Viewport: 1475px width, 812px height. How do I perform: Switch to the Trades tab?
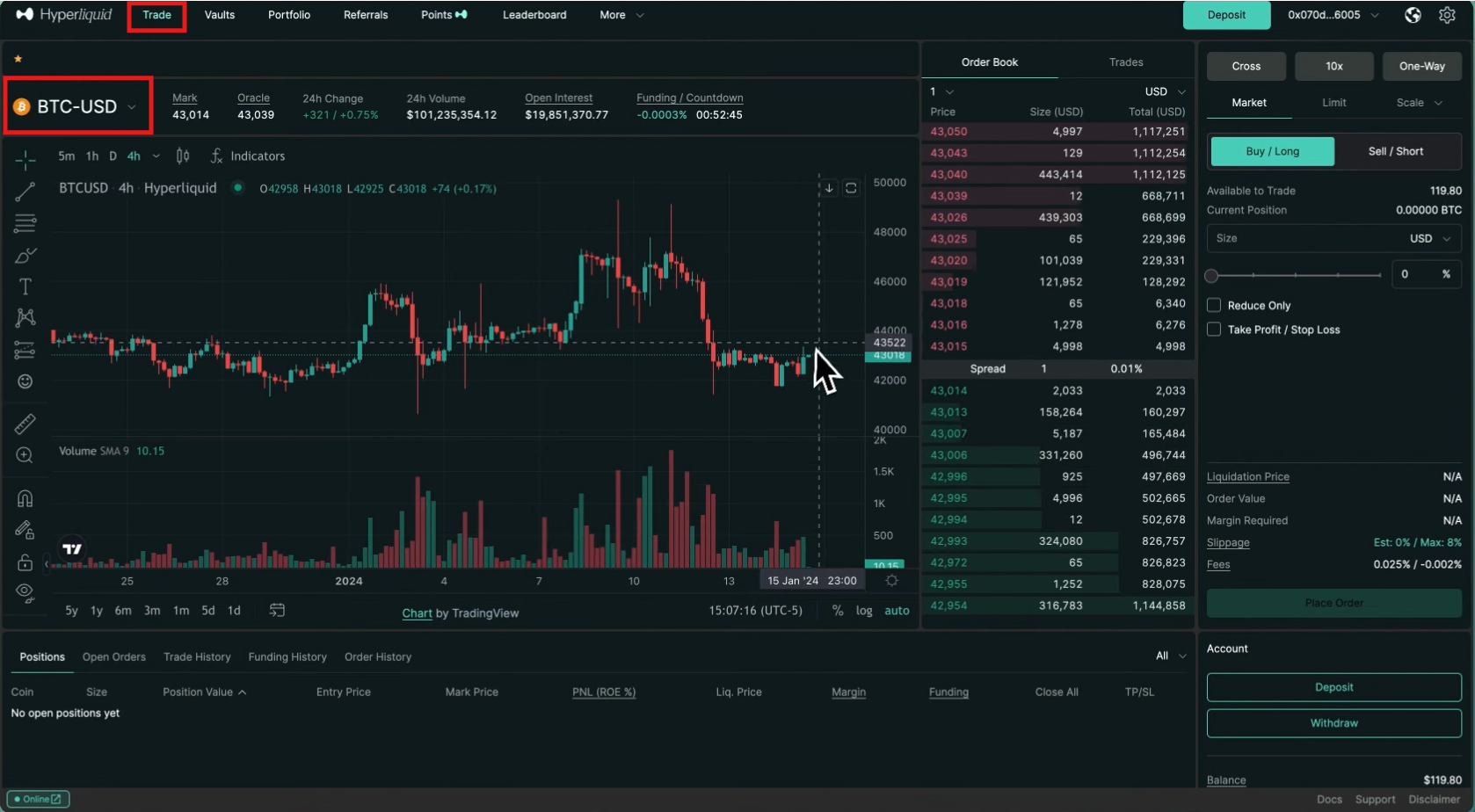[1125, 62]
